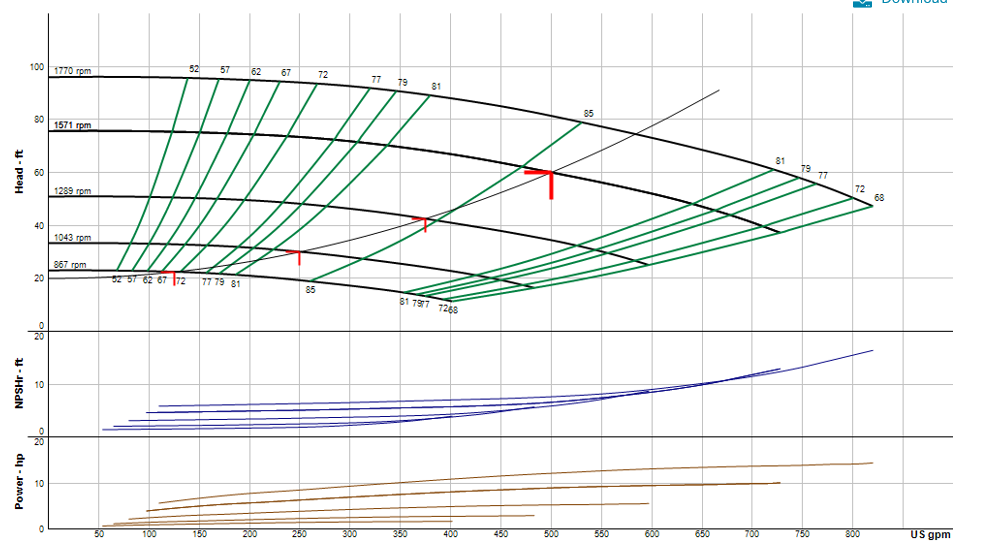The image size is (989, 553).
Task: Click the red marker on the 1289 rpm curve
Action: [421, 223]
